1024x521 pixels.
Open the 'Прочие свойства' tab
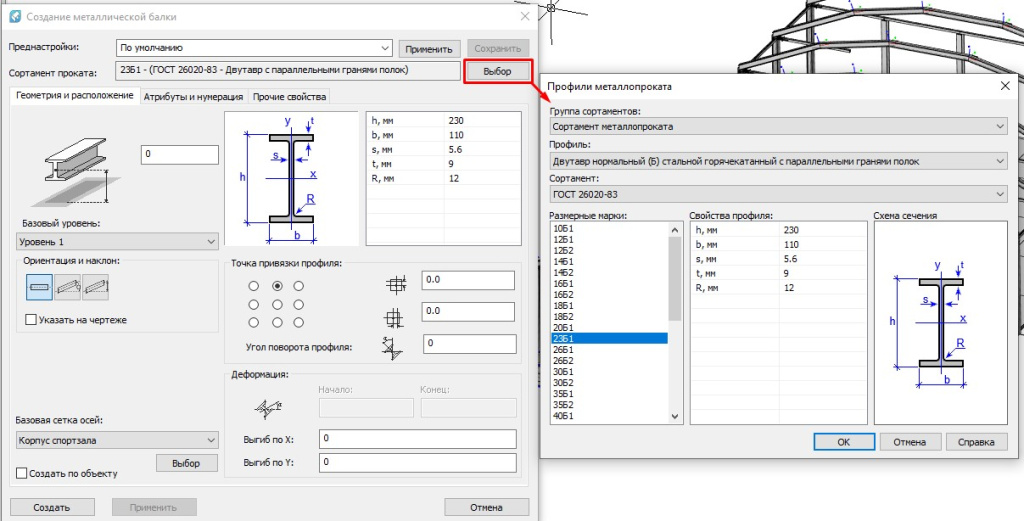[289, 97]
